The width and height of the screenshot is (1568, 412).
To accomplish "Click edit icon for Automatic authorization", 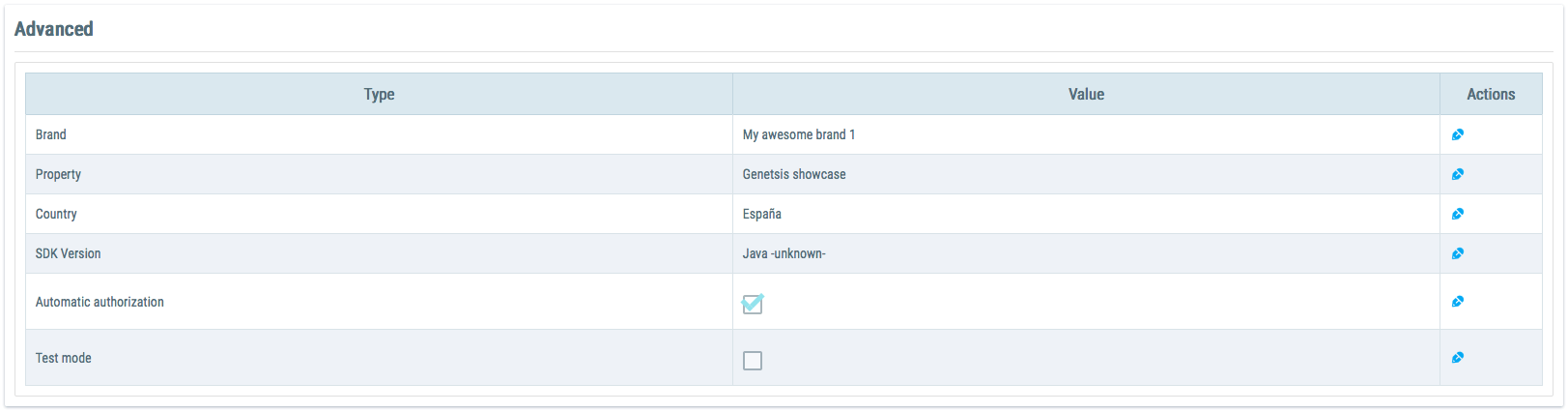I will click(x=1458, y=302).
